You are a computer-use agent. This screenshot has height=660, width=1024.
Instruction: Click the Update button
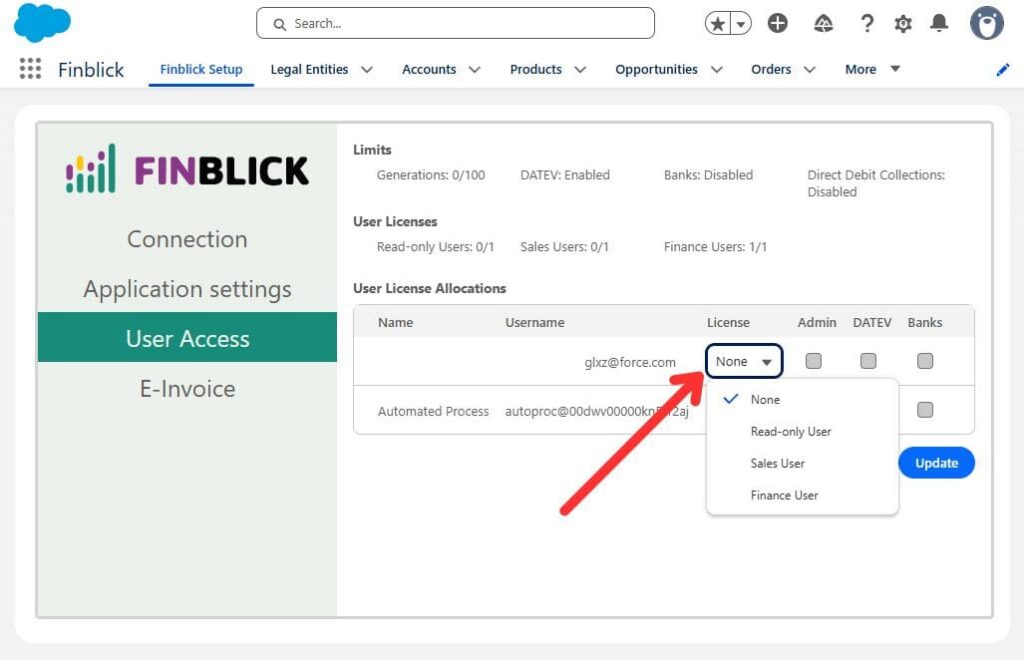pos(936,463)
